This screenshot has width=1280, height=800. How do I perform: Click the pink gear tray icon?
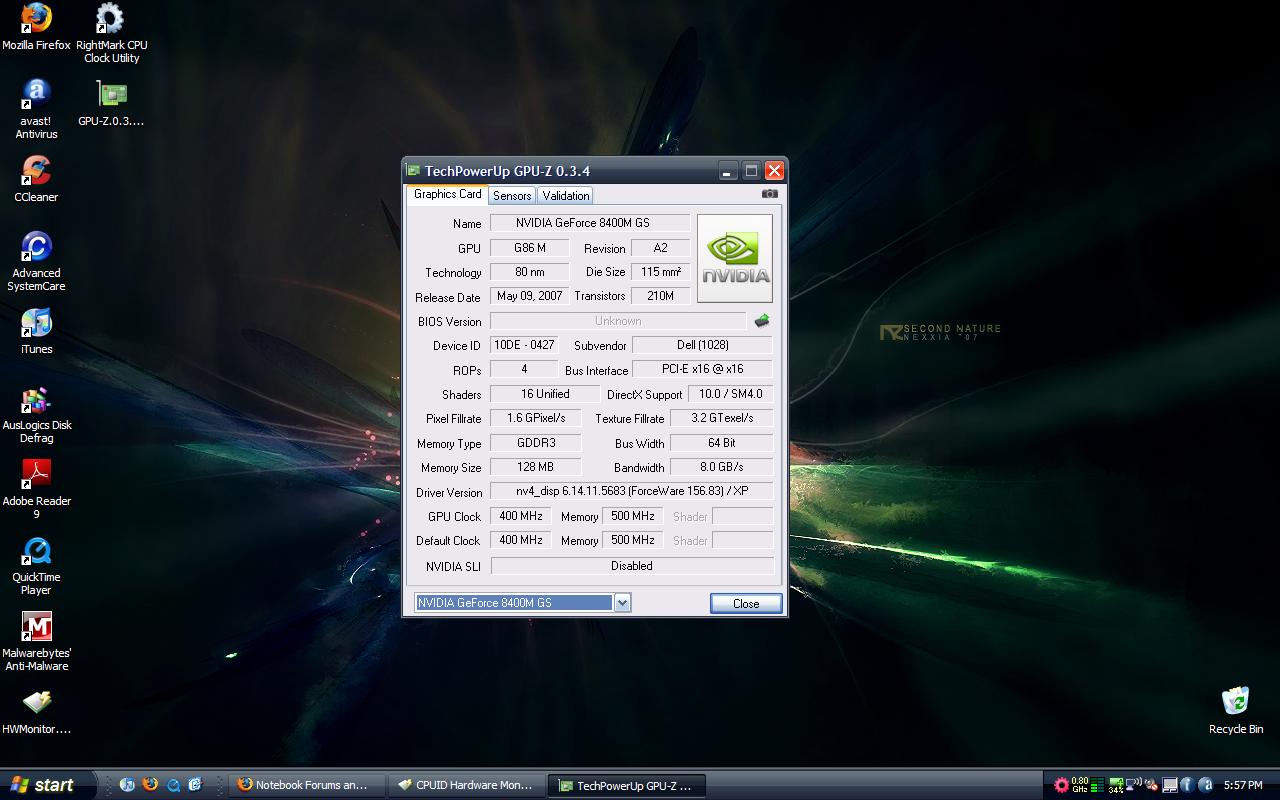1062,785
